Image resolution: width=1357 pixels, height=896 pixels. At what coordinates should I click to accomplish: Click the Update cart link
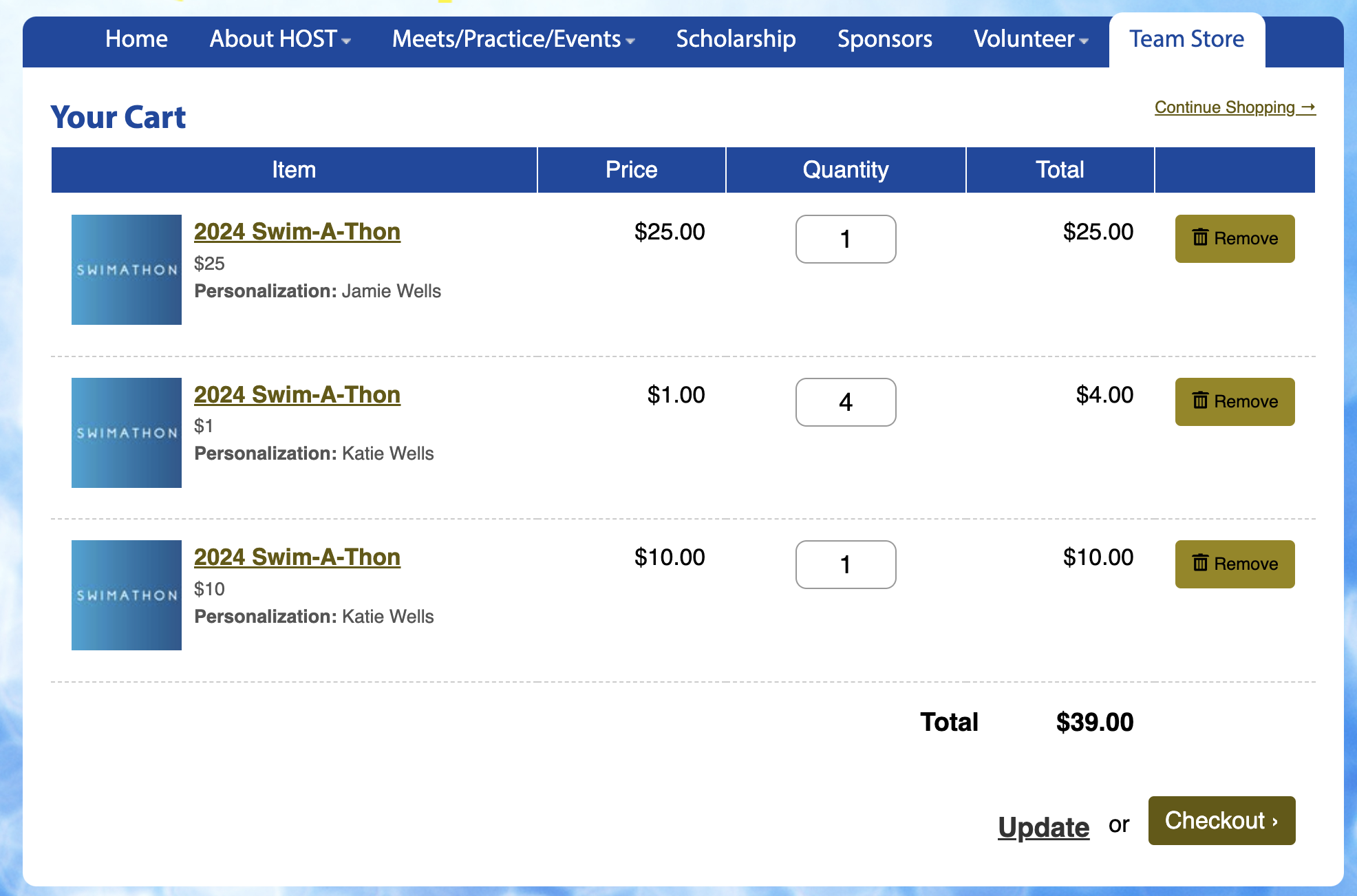click(x=1044, y=826)
